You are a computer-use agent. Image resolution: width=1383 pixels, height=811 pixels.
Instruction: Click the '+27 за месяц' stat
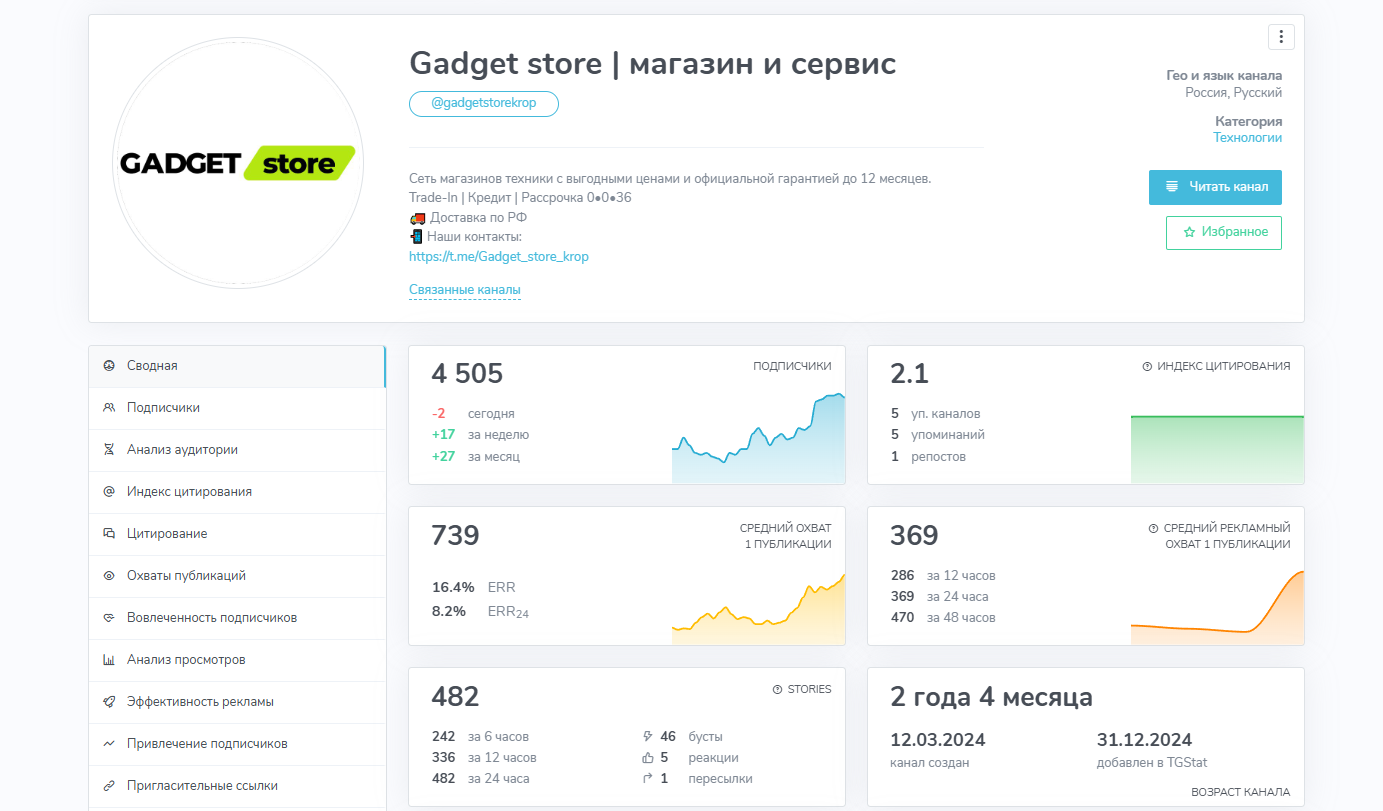click(476, 457)
